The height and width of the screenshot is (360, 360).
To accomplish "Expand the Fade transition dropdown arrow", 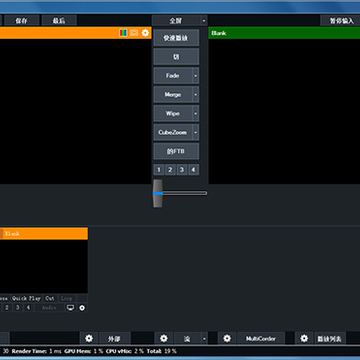I will 196,76.
